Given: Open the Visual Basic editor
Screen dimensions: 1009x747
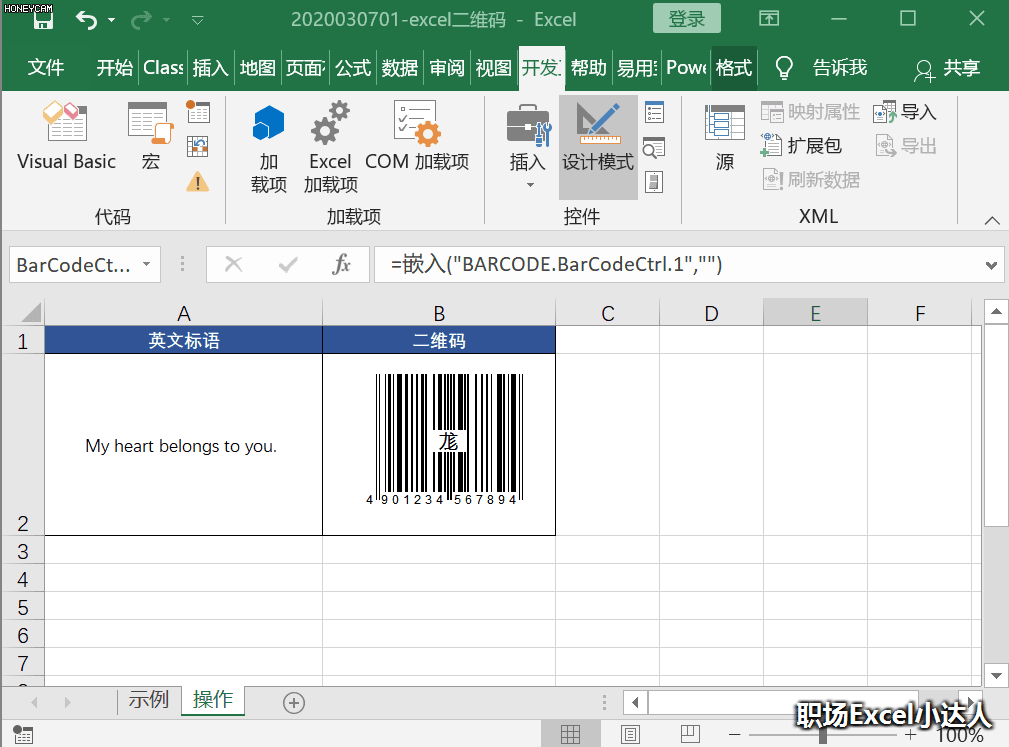Looking at the screenshot, I should [x=66, y=136].
